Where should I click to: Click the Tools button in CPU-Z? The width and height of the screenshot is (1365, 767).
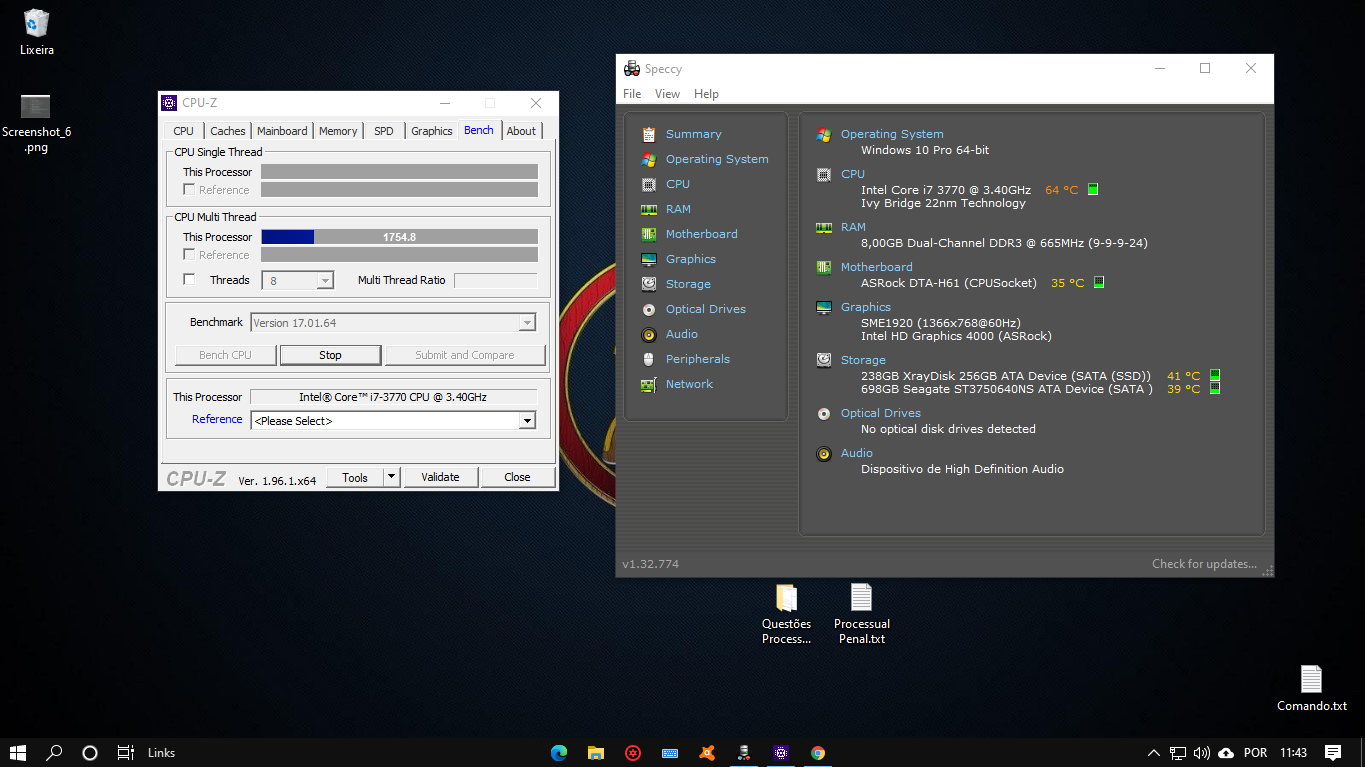coord(355,477)
